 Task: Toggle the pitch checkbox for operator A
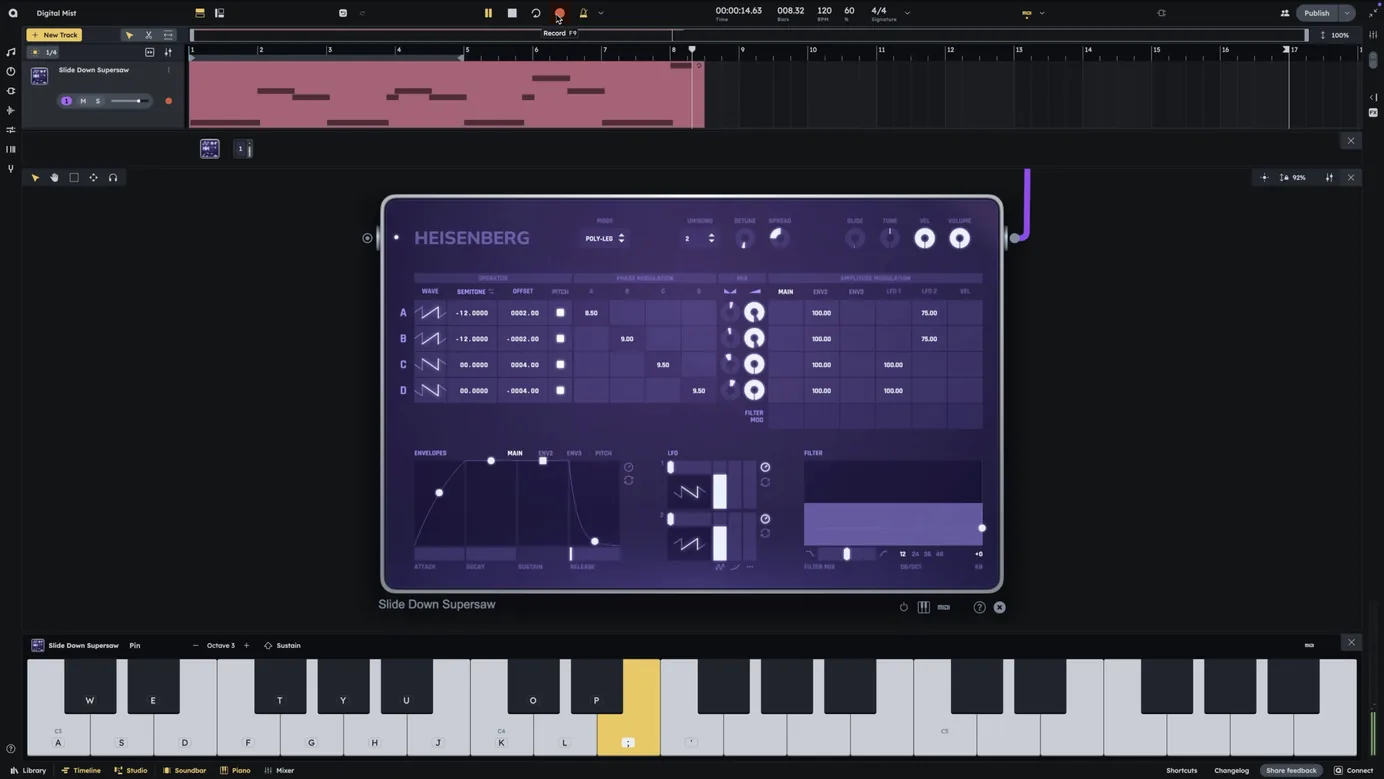[560, 313]
